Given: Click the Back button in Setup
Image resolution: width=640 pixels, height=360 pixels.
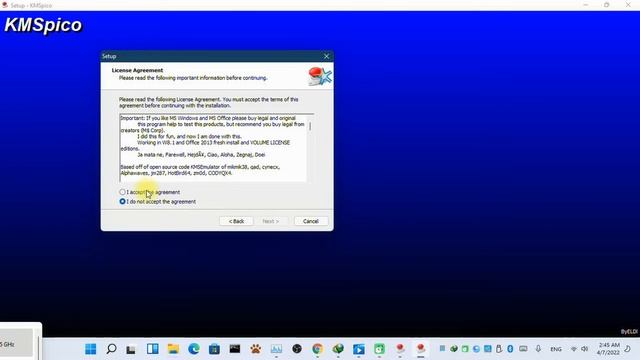Looking at the screenshot, I should (x=236, y=221).
